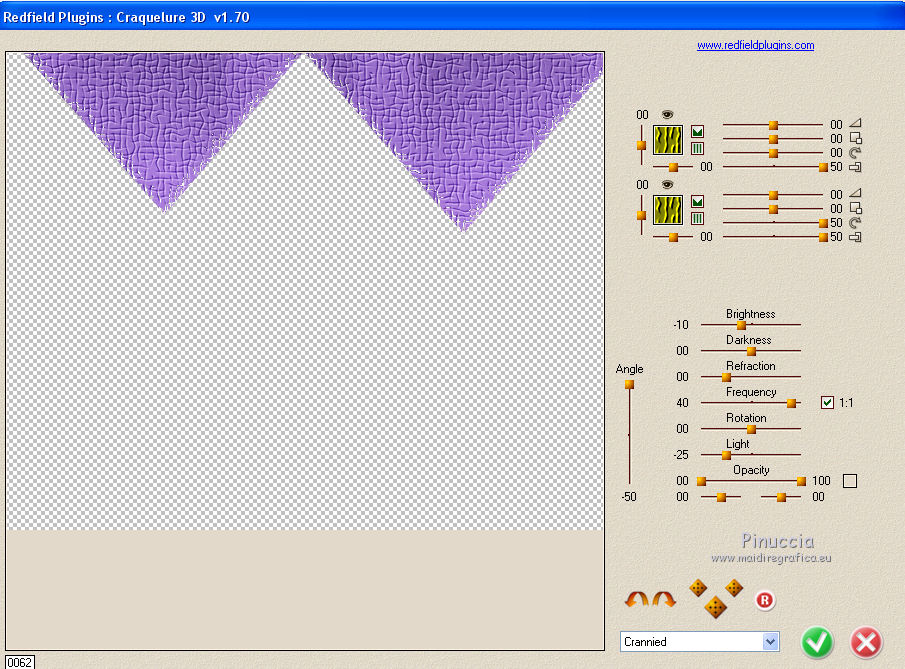
Task: Click the lower layer triangle slope icon
Action: pyautogui.click(x=855, y=193)
